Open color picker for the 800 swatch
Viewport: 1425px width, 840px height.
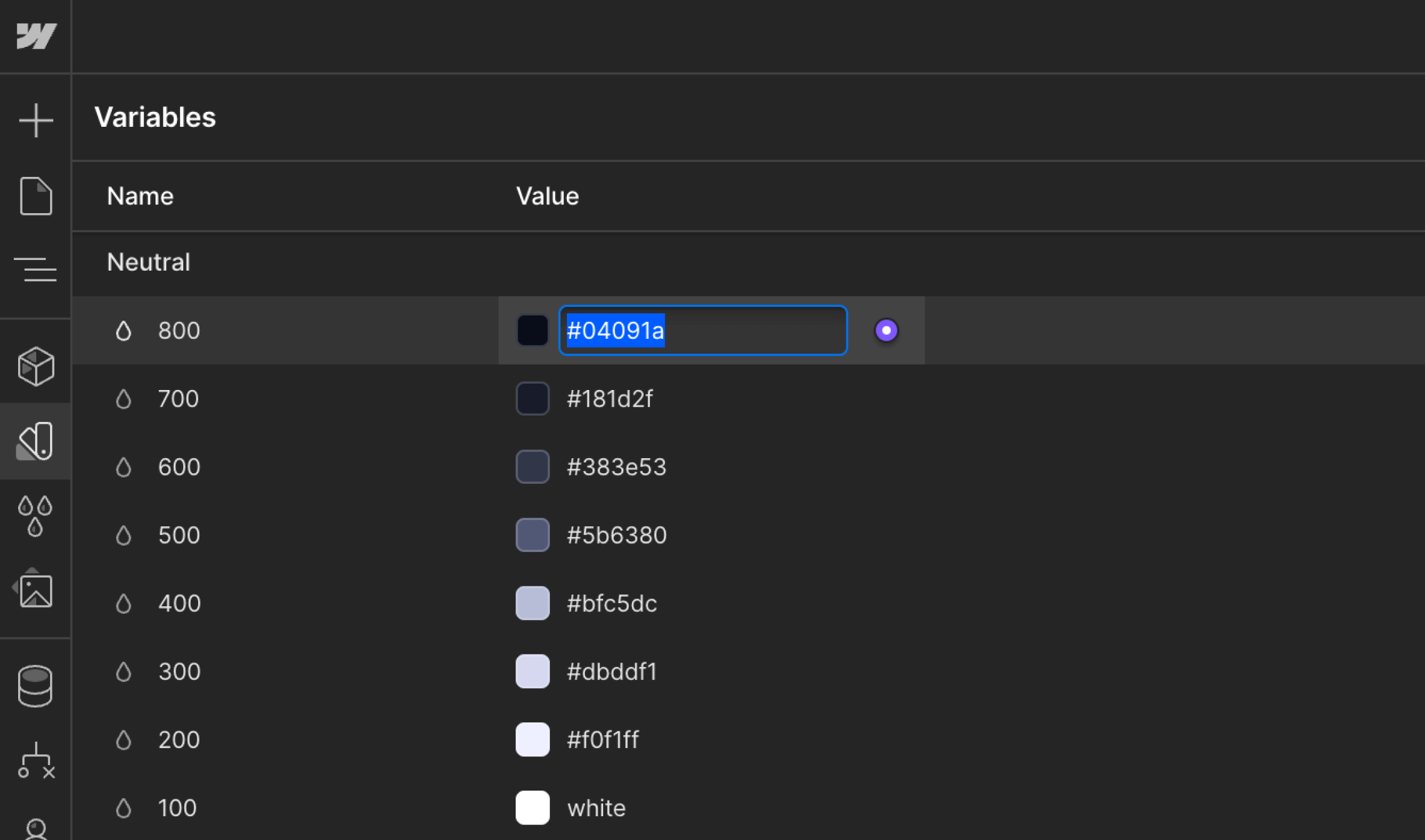[532, 330]
